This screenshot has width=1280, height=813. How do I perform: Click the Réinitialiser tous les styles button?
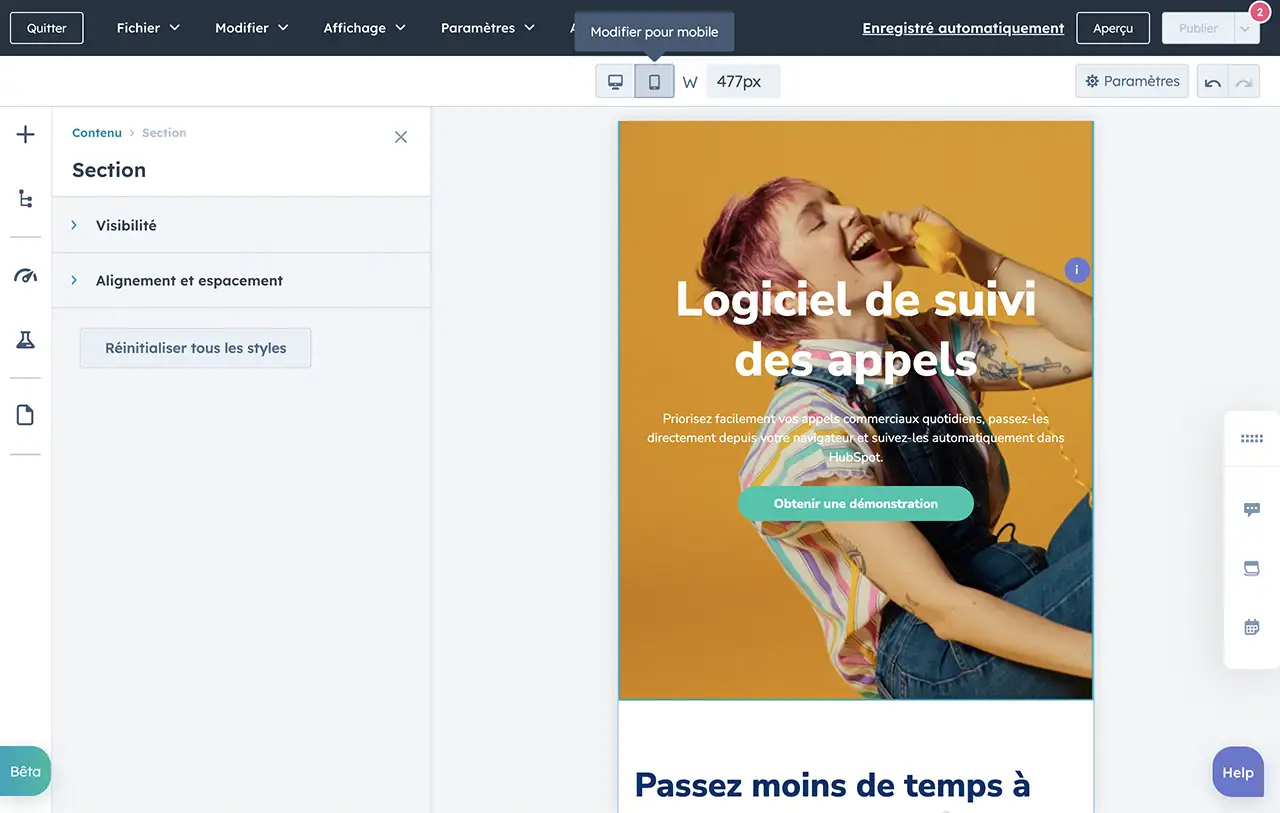pyautogui.click(x=196, y=348)
